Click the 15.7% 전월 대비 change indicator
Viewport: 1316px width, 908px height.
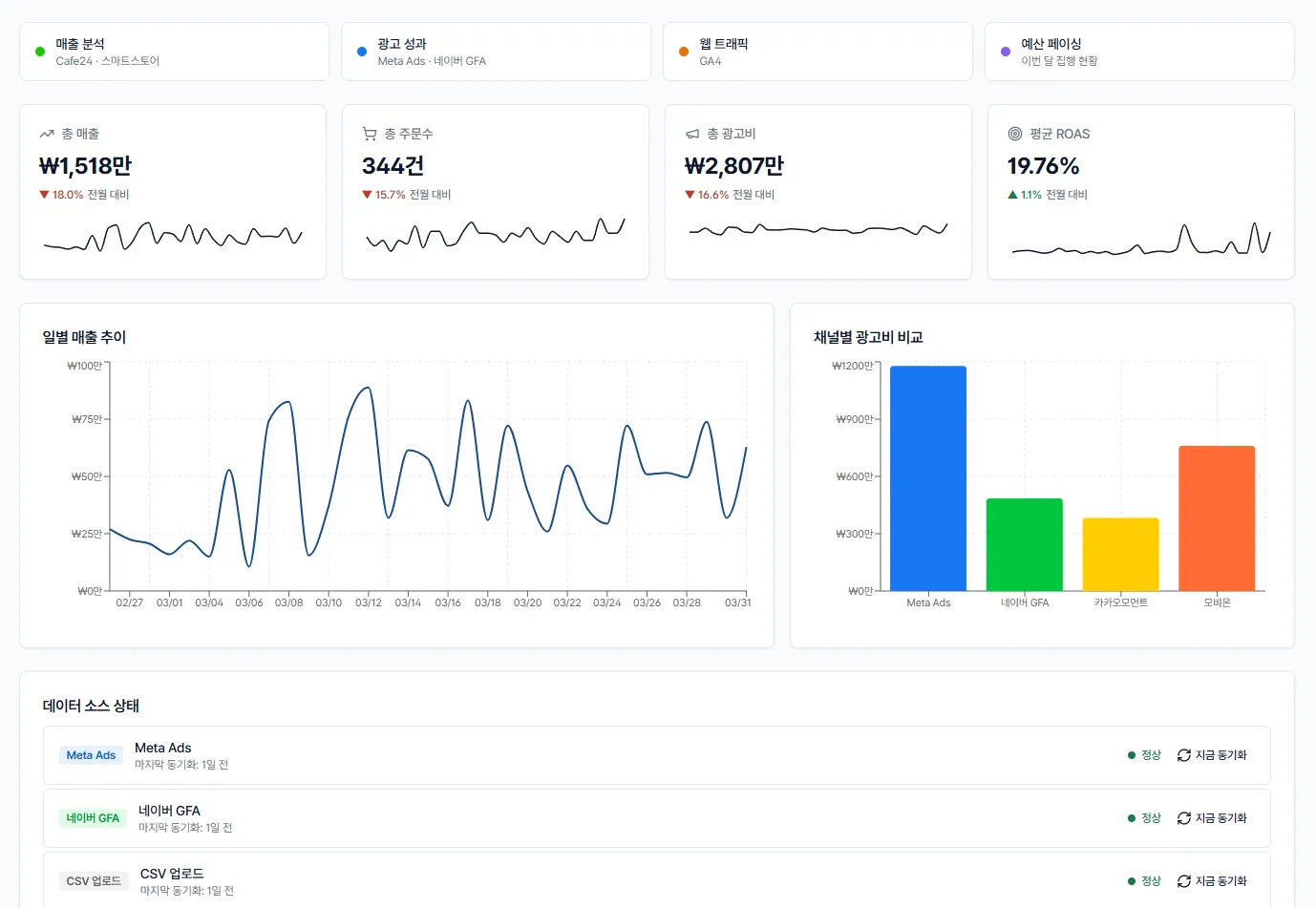click(x=407, y=195)
